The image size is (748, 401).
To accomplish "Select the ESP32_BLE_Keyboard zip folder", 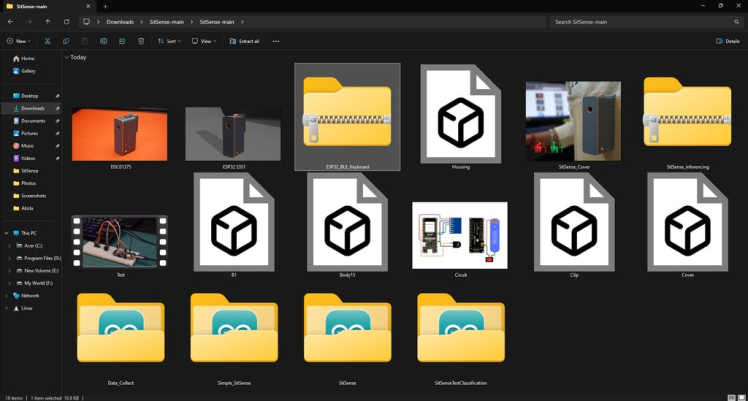I will coord(347,116).
